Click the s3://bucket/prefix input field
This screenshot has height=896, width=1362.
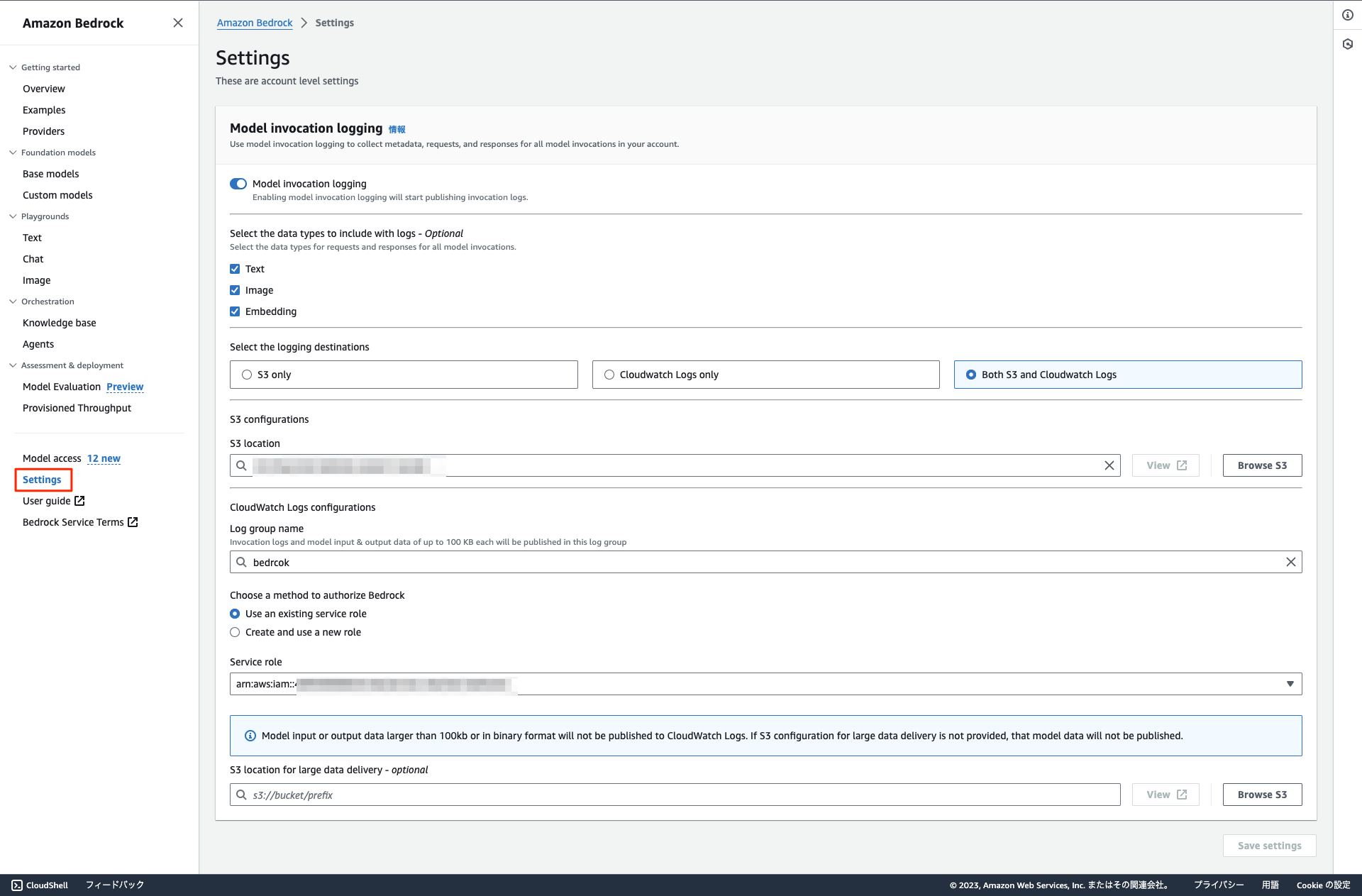click(x=675, y=795)
